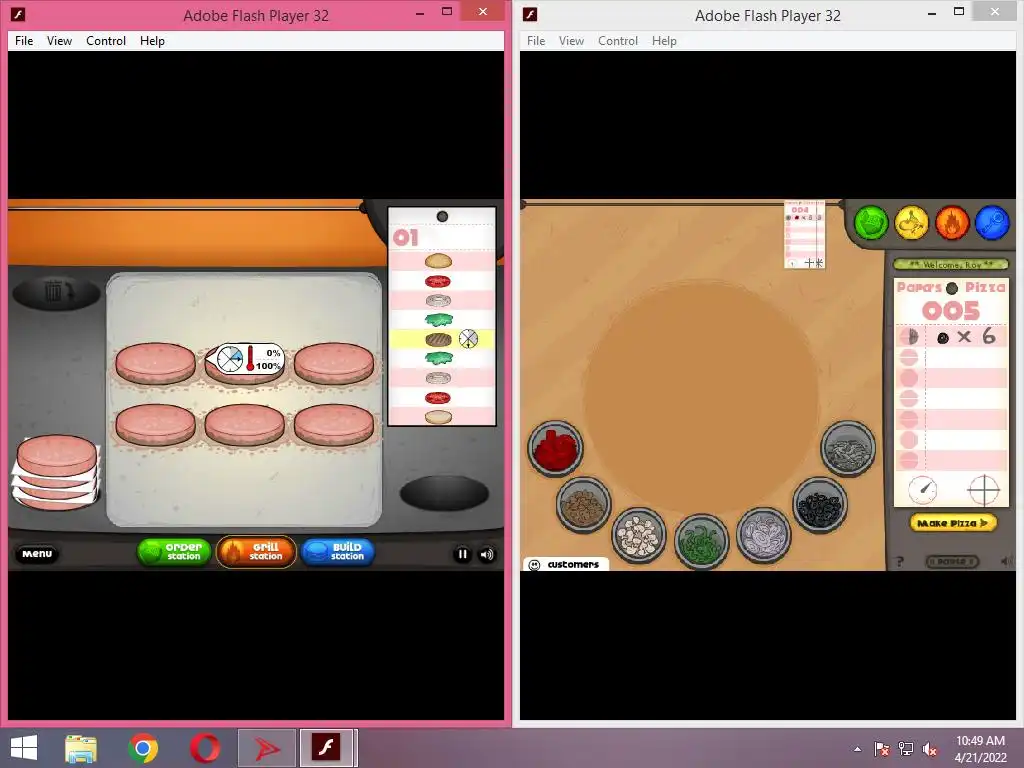Image resolution: width=1024 pixels, height=768 pixels.
Task: Show hidden system tray icons
Action: point(857,749)
